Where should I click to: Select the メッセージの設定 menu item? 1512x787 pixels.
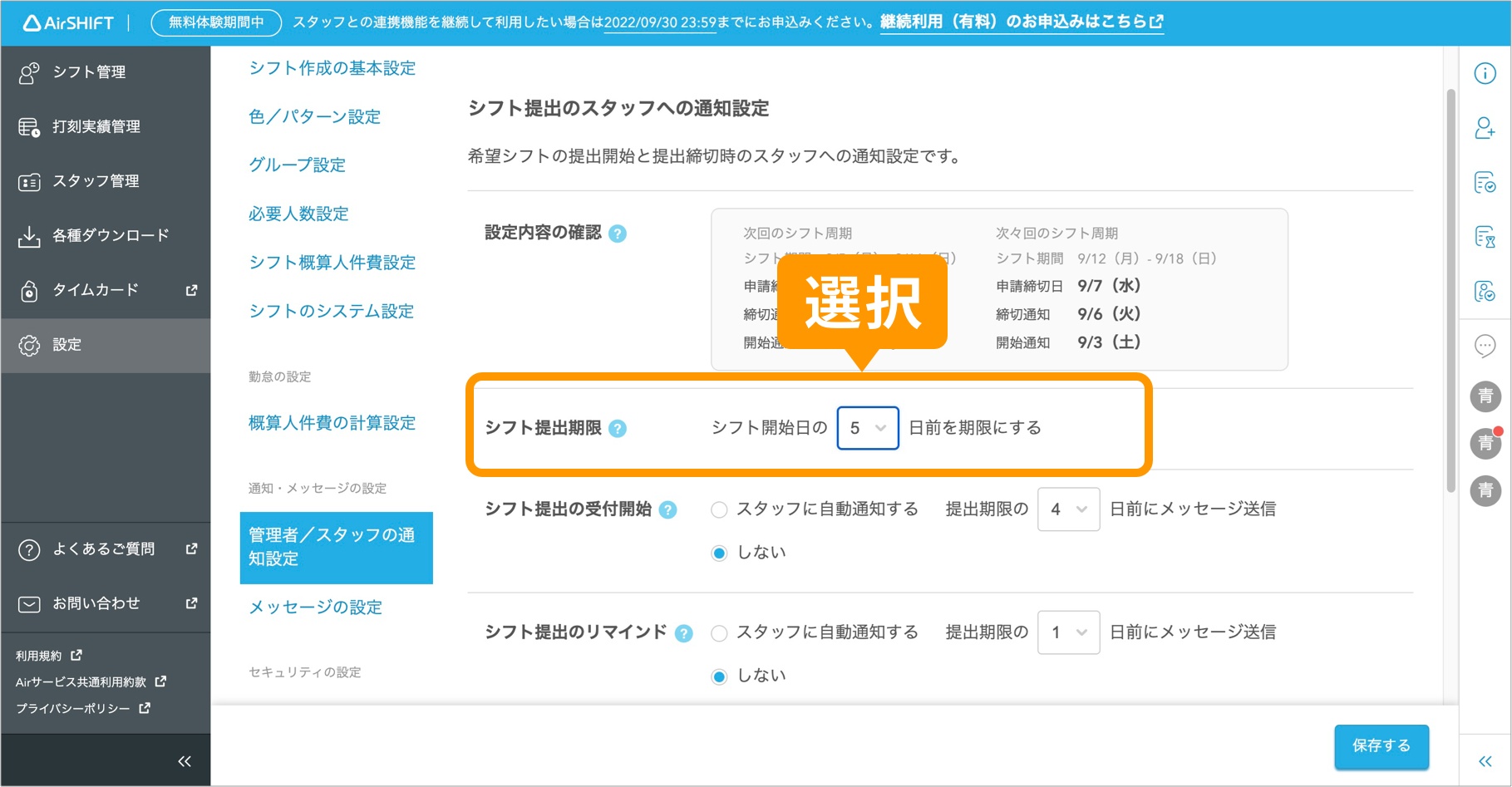(315, 607)
